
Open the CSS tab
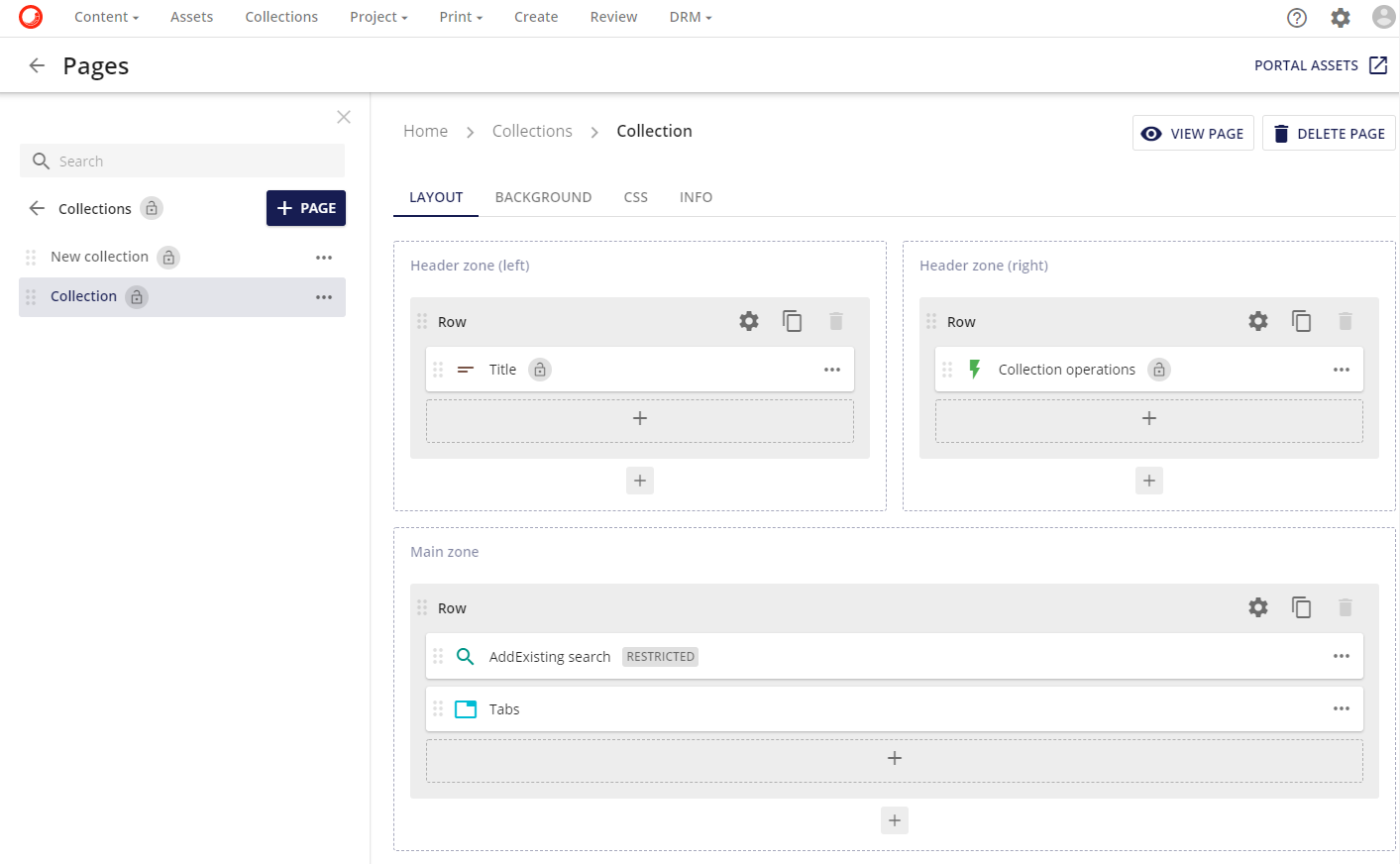(x=635, y=197)
